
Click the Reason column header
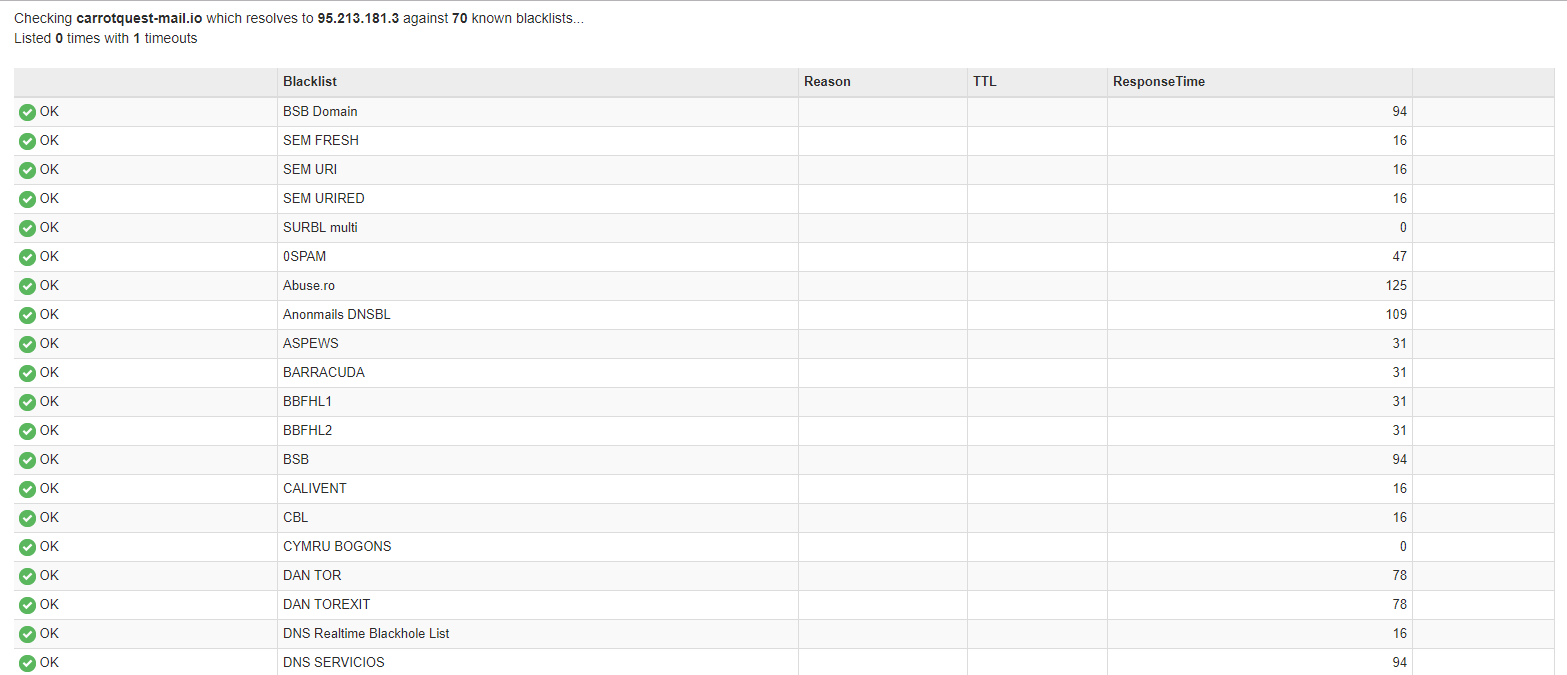[x=827, y=82]
